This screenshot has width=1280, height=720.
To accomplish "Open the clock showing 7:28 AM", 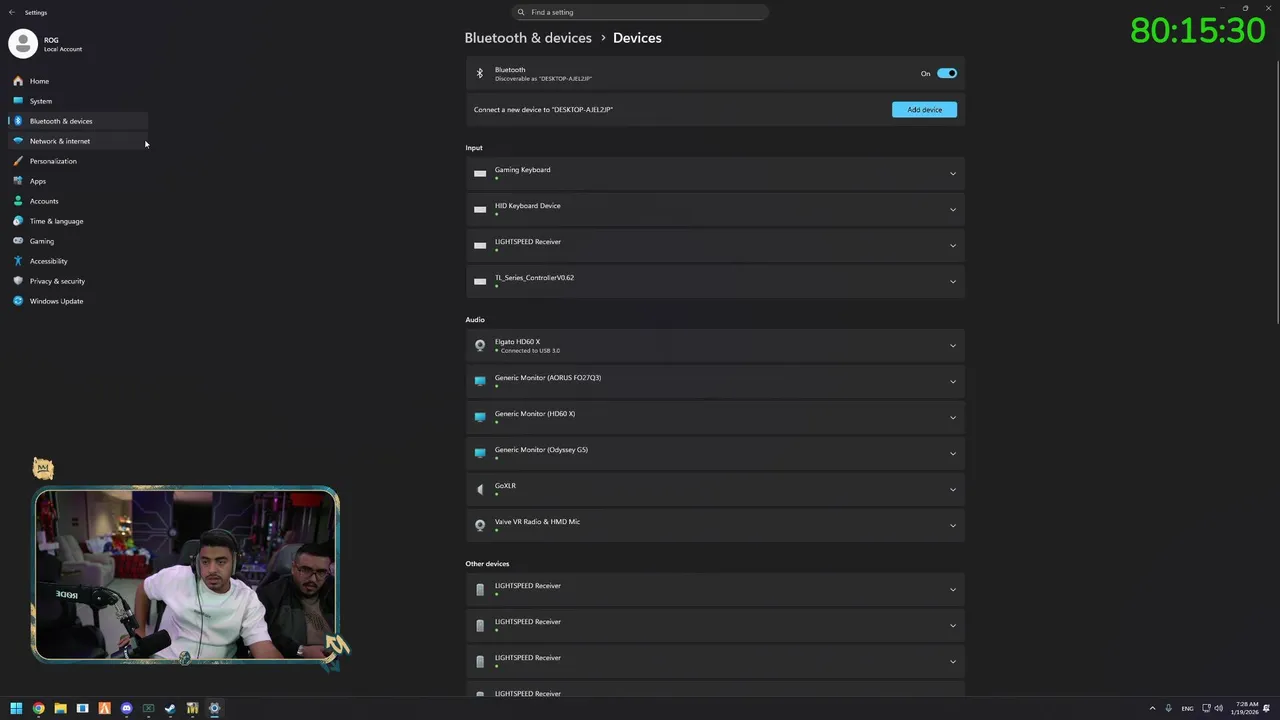I will tap(1246, 708).
